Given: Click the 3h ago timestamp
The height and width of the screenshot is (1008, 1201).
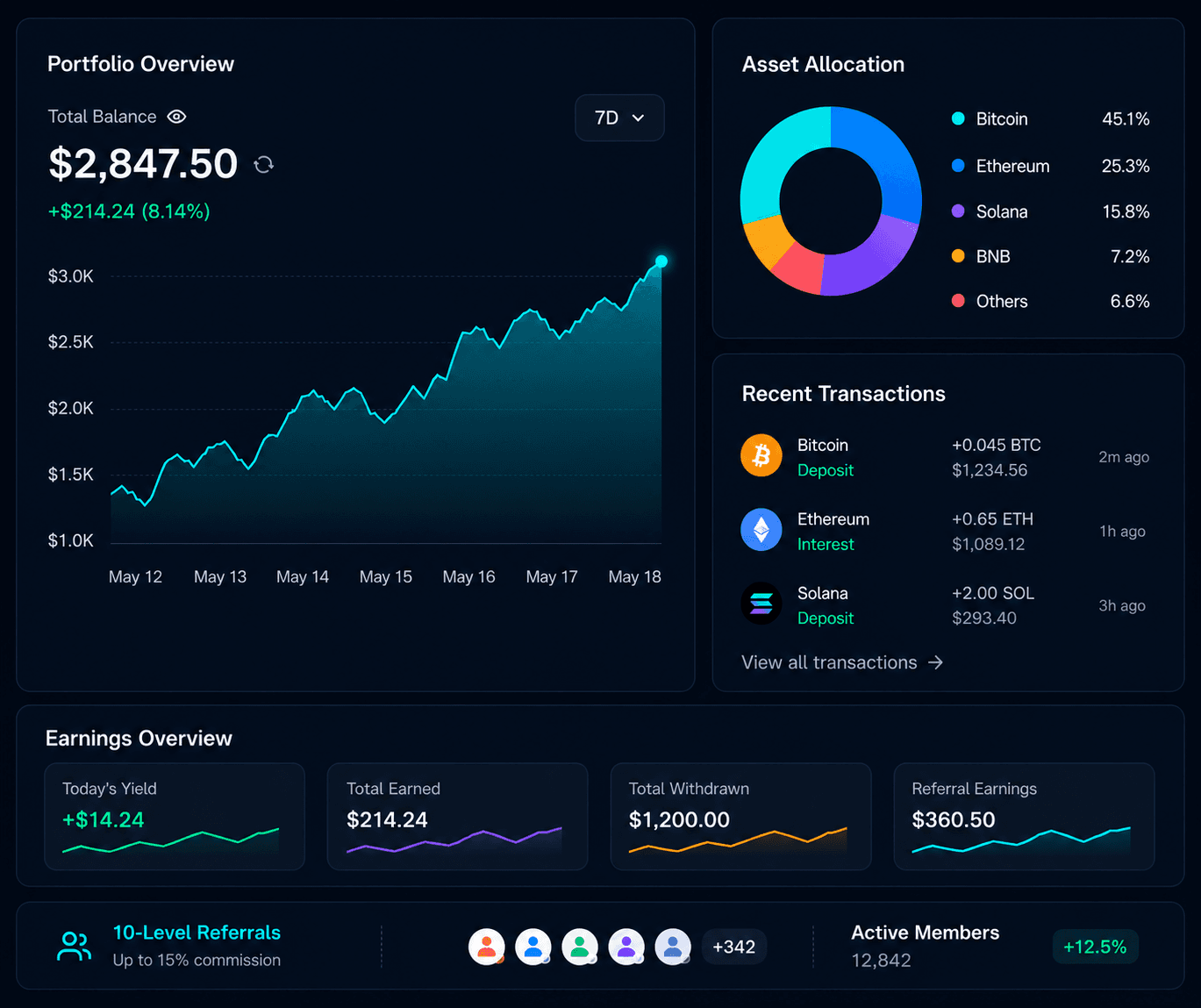Looking at the screenshot, I should tap(1122, 605).
